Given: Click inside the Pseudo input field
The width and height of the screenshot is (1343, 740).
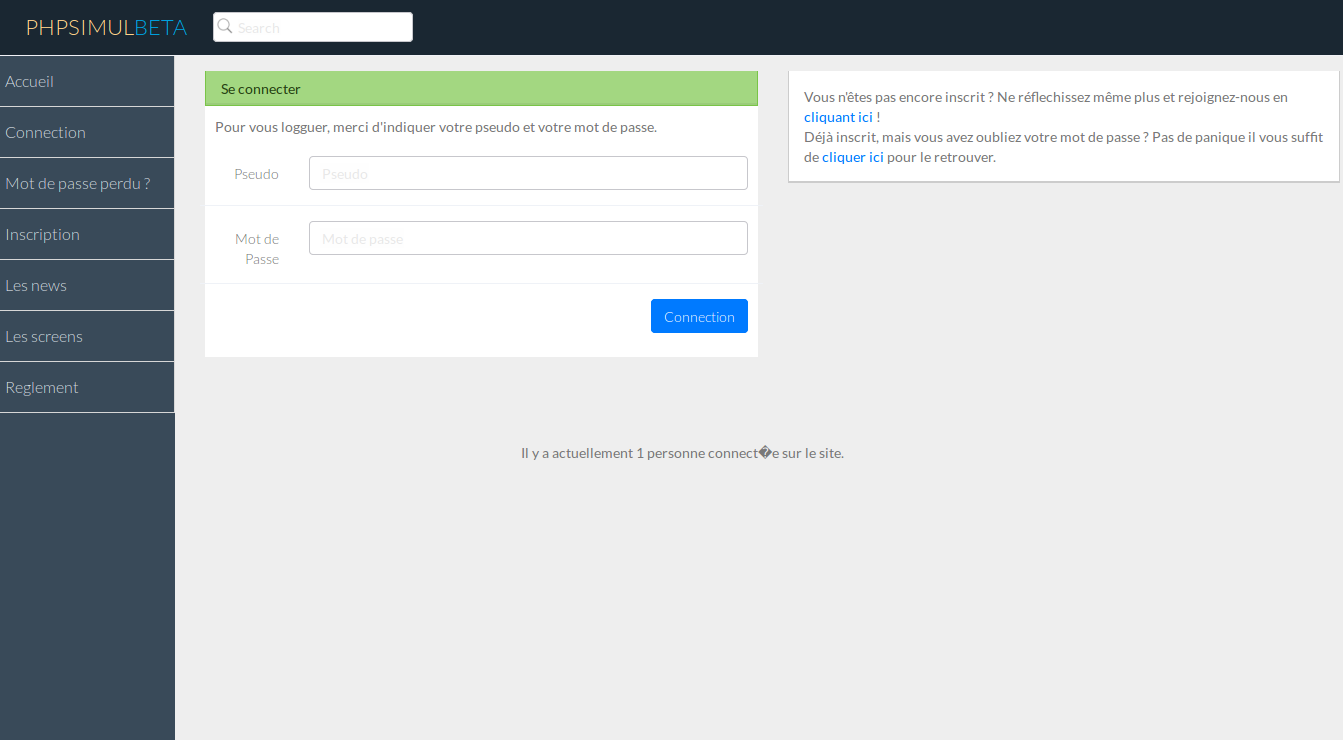Looking at the screenshot, I should 528,172.
